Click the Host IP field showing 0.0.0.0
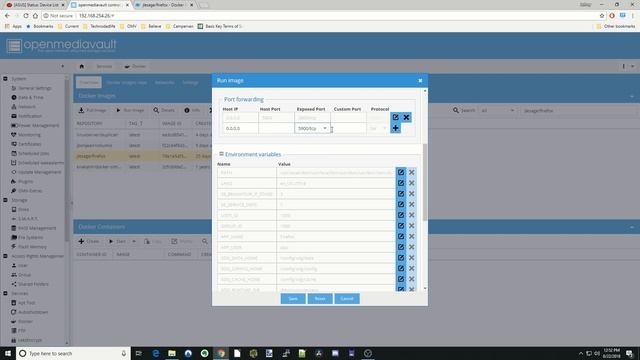Image resolution: width=640 pixels, height=360 pixels. pos(240,128)
